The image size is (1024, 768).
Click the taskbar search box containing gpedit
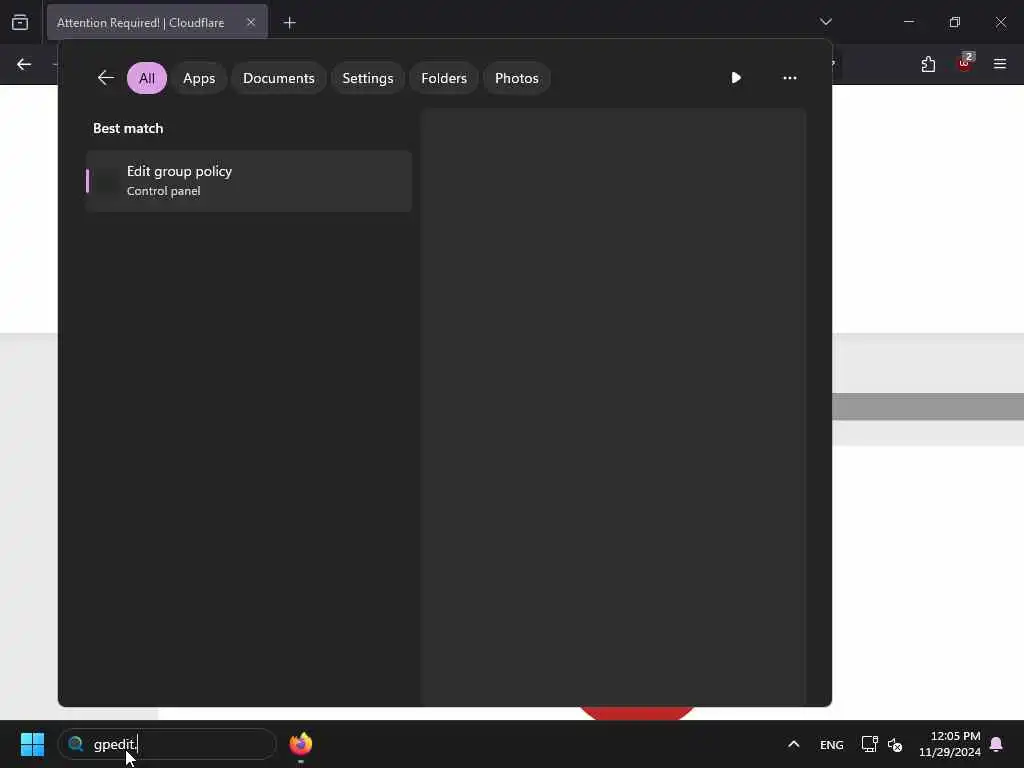(x=167, y=744)
